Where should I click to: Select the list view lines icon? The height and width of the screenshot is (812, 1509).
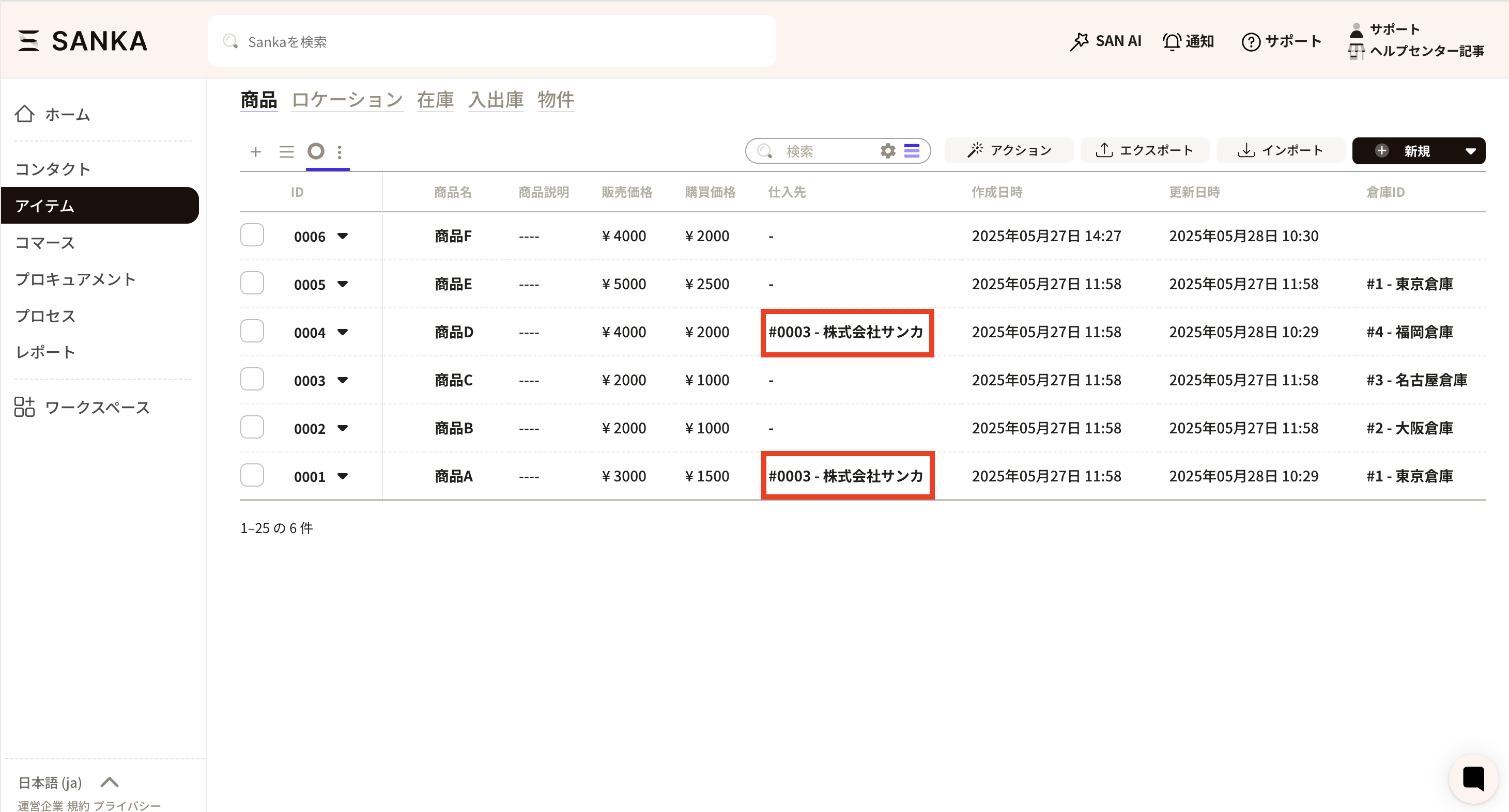286,152
